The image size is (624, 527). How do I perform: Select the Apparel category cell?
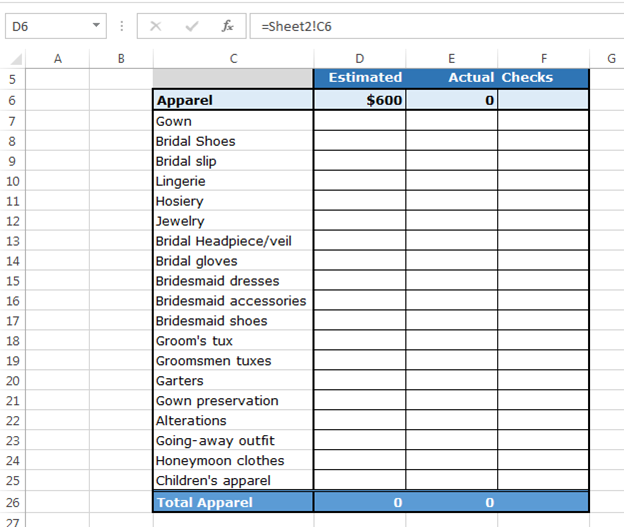point(233,100)
